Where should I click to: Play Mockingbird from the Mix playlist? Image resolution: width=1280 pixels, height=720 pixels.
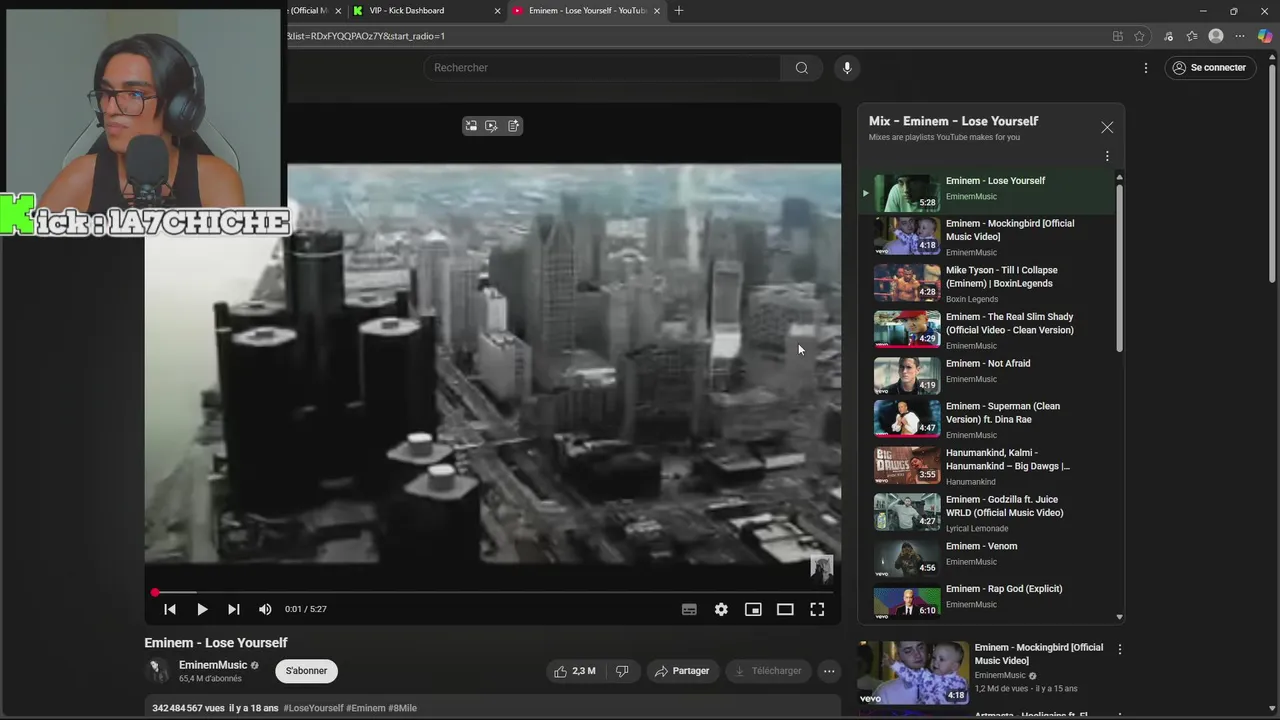coord(987,237)
